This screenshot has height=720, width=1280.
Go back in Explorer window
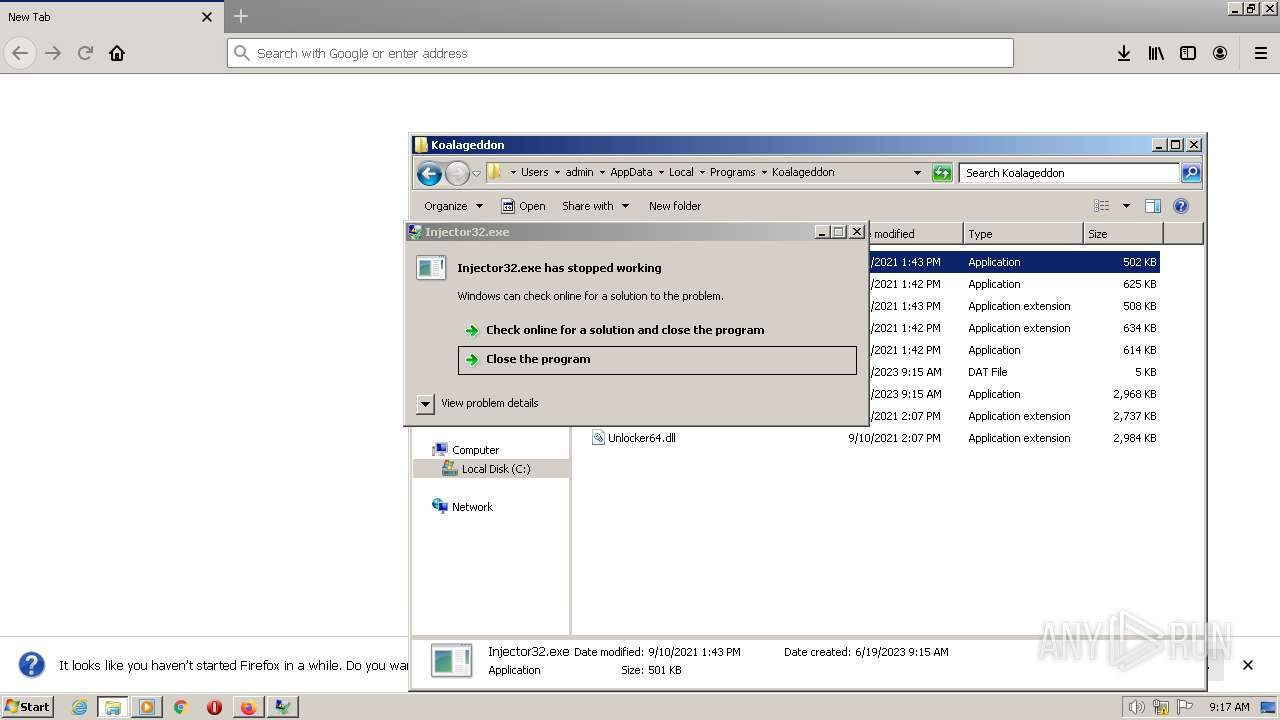coord(429,173)
